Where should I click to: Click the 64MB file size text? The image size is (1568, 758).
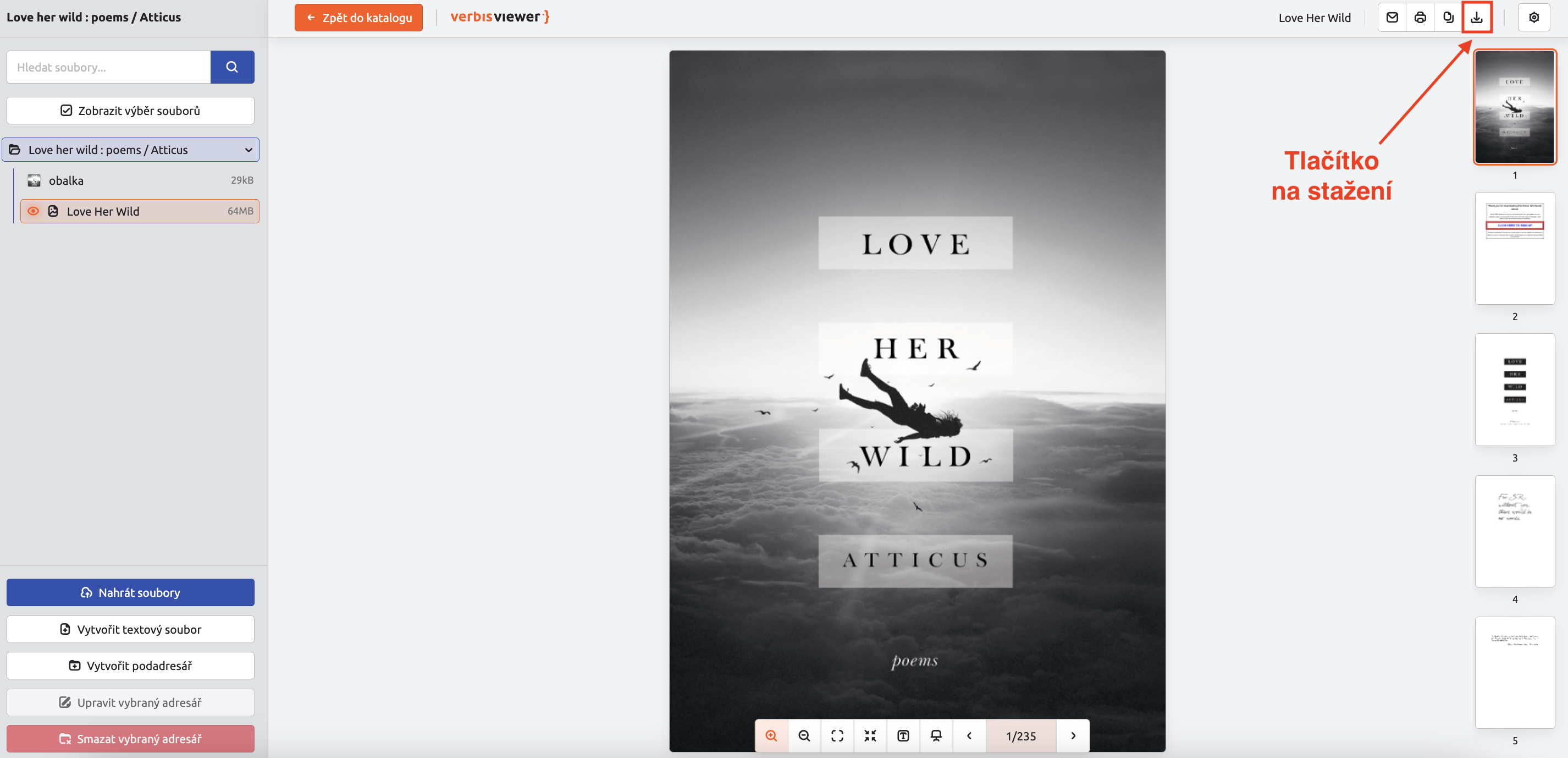click(x=240, y=211)
